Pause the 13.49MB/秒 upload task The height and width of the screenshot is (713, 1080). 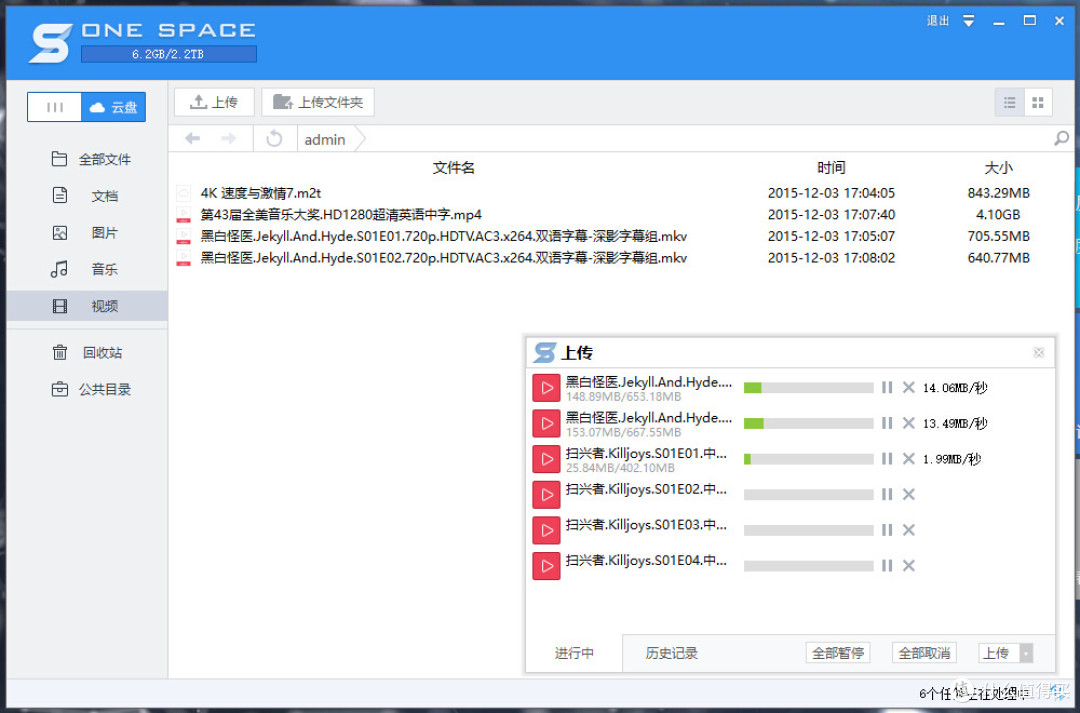[x=886, y=423]
